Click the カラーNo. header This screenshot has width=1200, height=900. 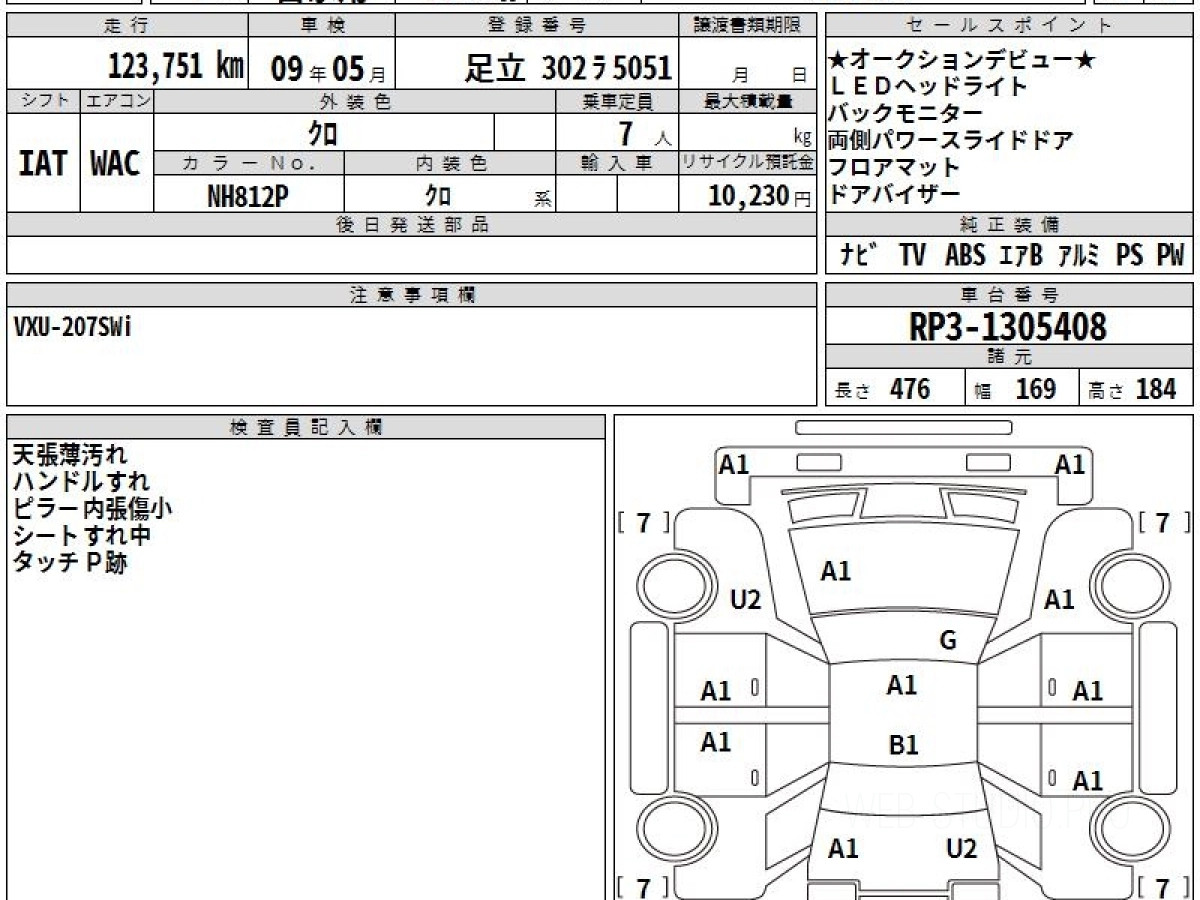pos(250,163)
